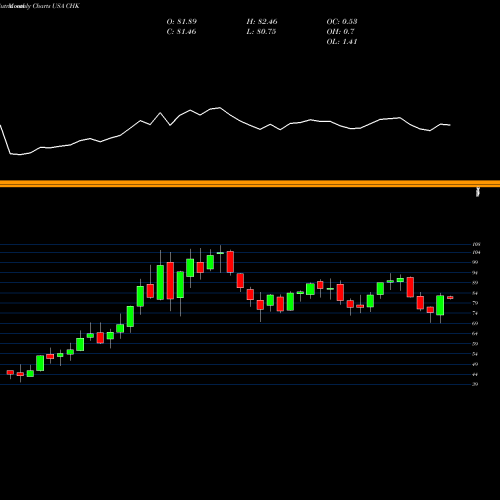The width and height of the screenshot is (500, 500).
Task: Click the '104' price axis label
Action: pyautogui.click(x=476, y=253)
